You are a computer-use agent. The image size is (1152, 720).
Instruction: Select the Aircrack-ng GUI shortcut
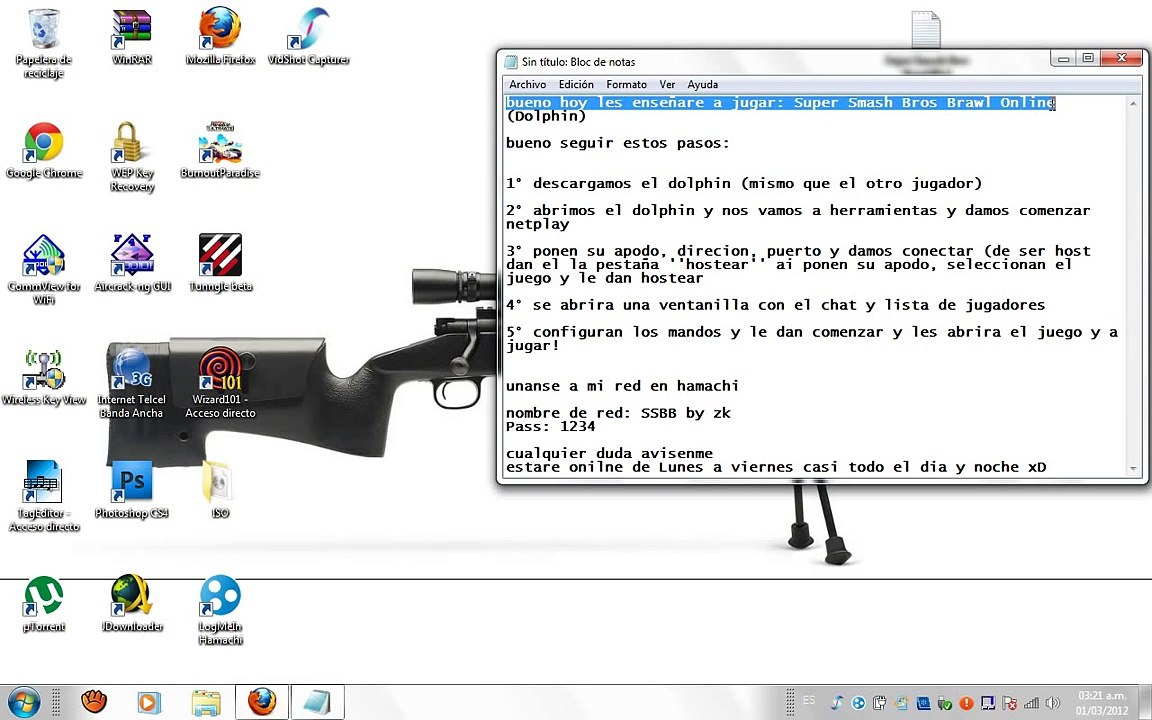click(132, 263)
